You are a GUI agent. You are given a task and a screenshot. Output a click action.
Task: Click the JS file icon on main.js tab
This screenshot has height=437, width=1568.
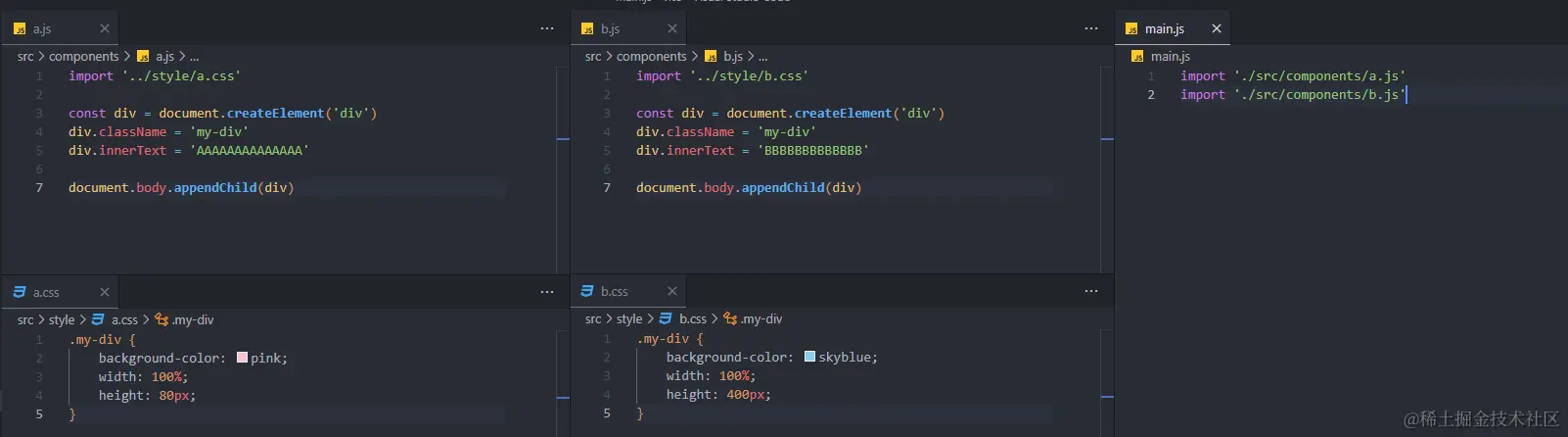[1131, 29]
